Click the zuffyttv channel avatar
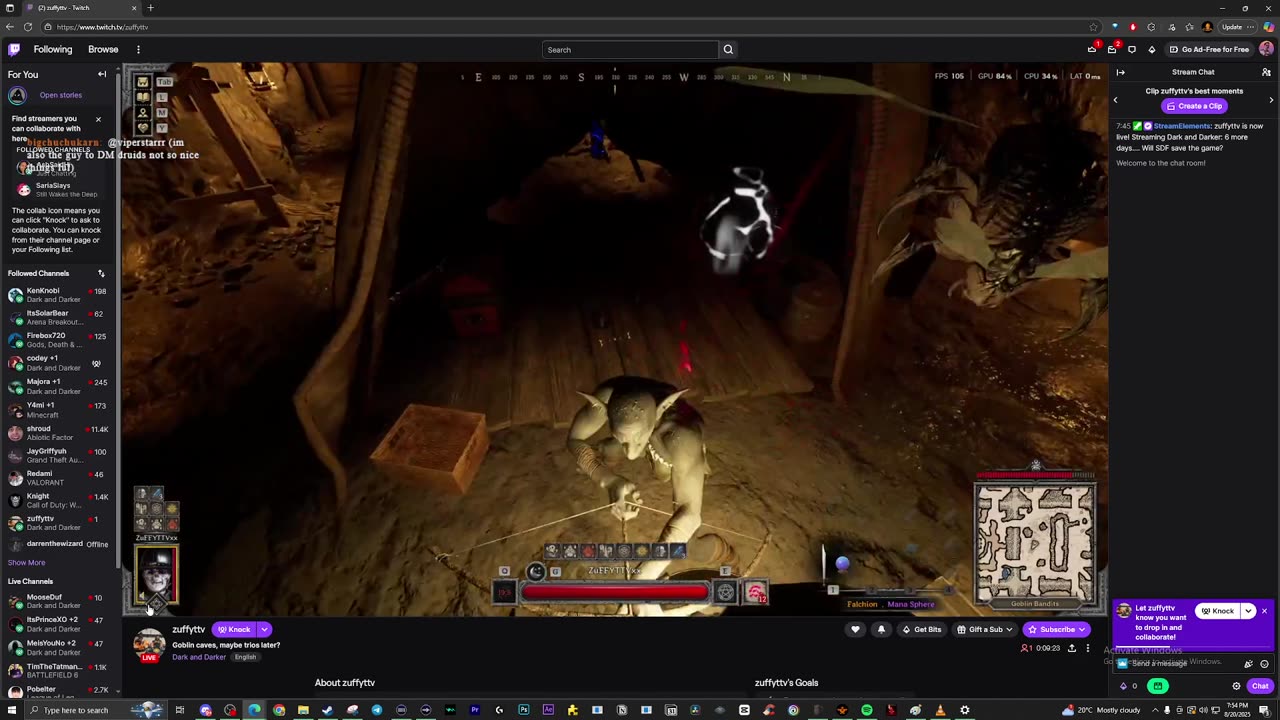Screen dimensions: 1280x720 click(x=149, y=644)
